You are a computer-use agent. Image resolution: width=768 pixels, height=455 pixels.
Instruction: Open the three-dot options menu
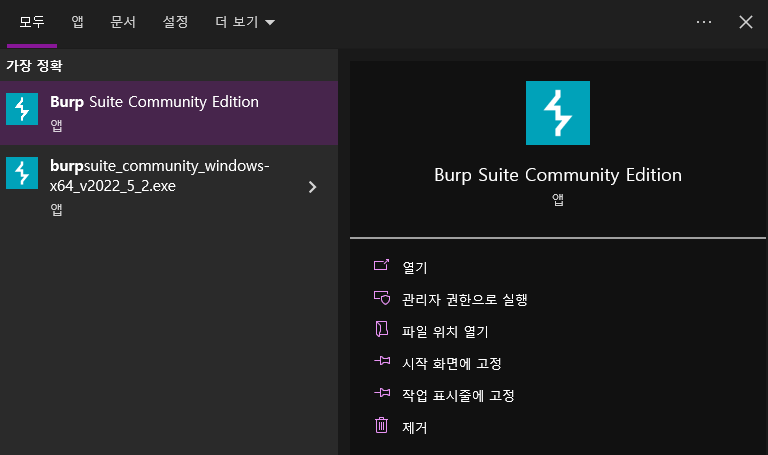tap(704, 22)
